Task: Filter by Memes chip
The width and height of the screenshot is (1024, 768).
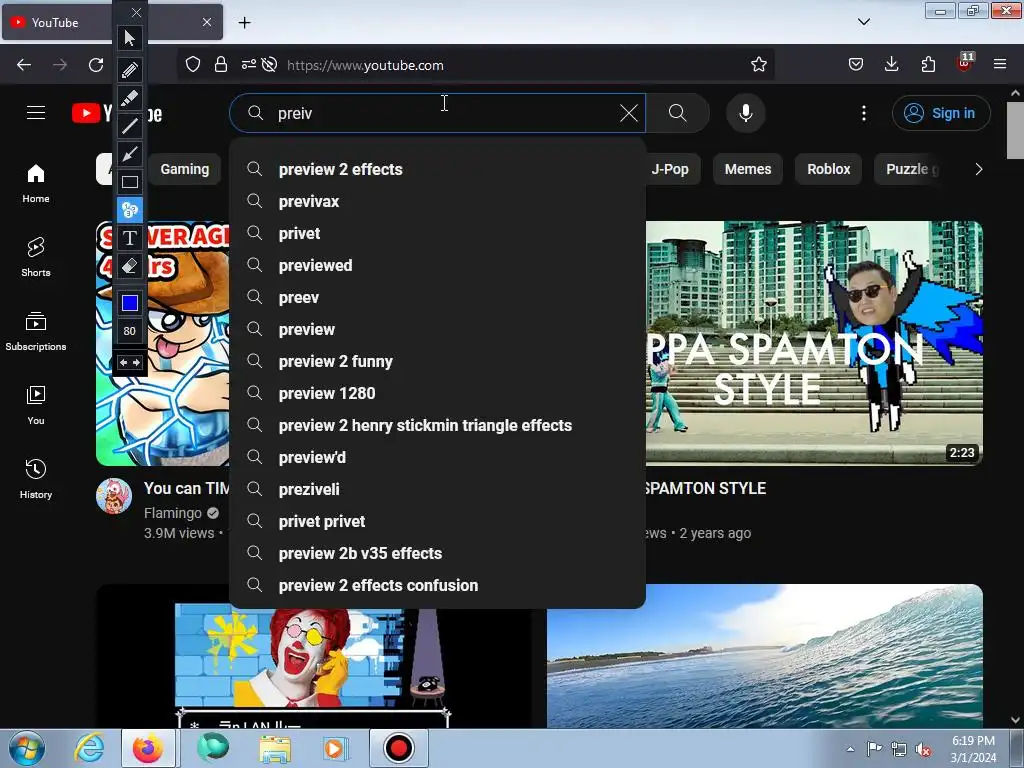Action: tap(748, 169)
